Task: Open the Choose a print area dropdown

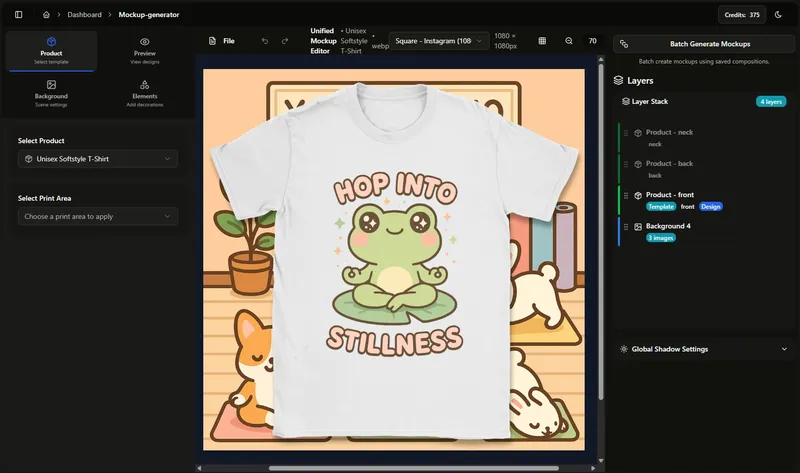Action: [x=98, y=216]
